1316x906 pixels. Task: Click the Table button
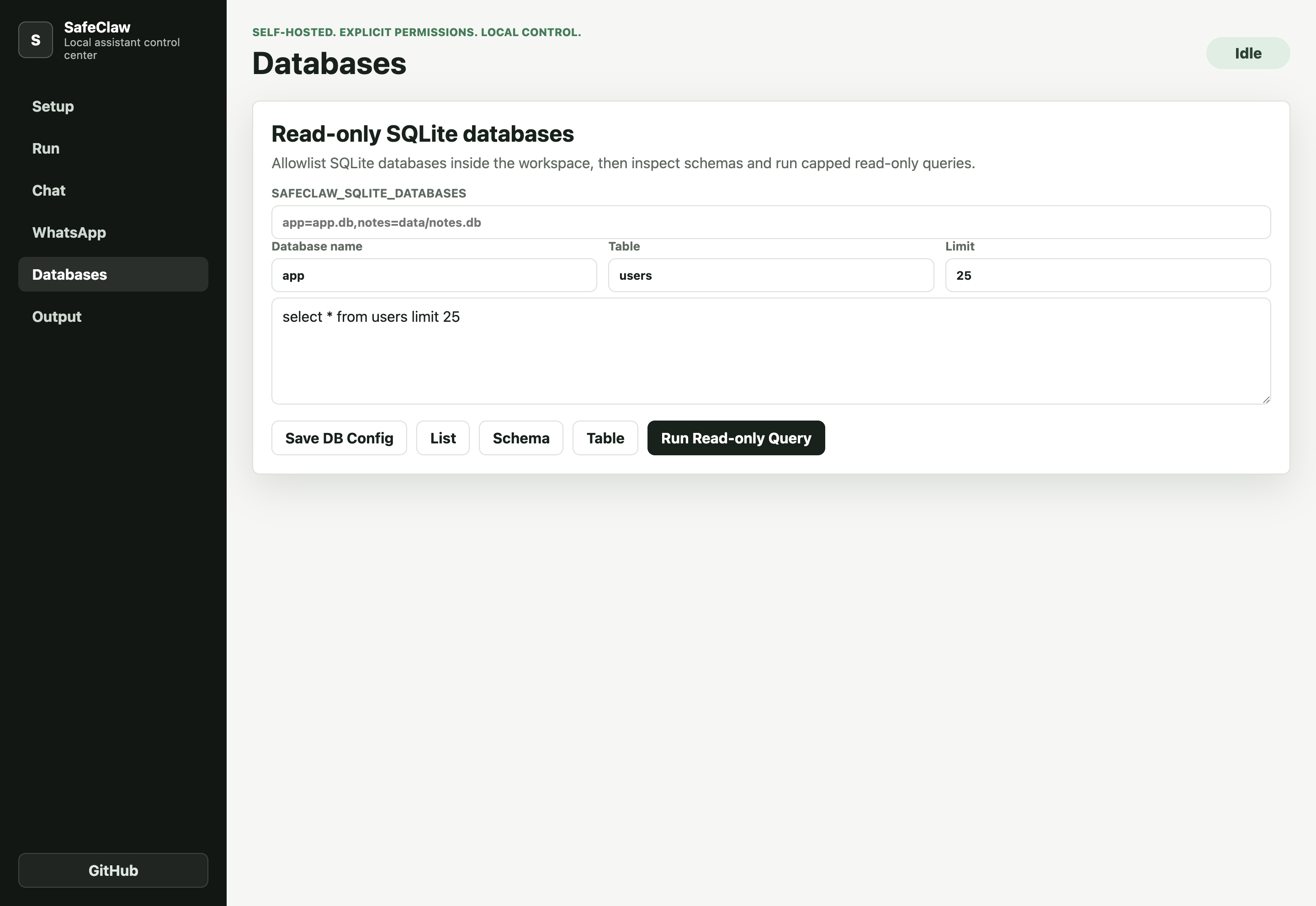point(605,437)
